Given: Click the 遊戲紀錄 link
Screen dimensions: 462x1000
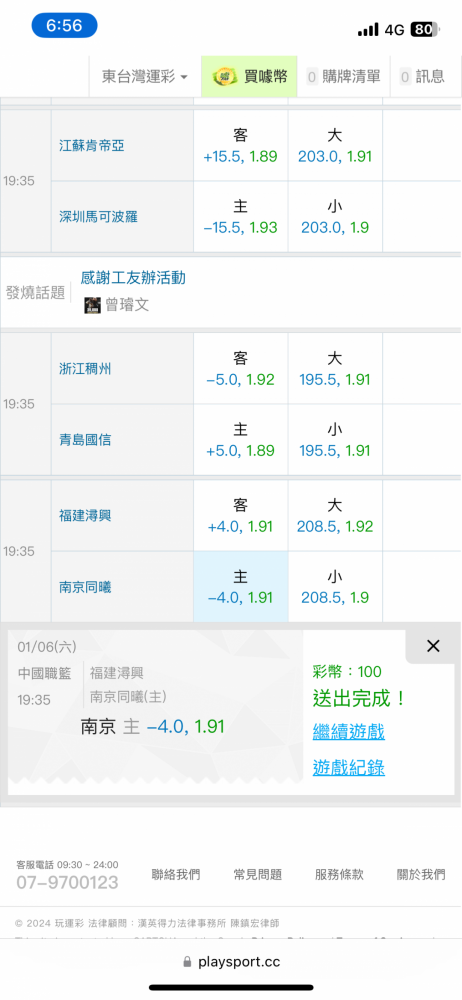Looking at the screenshot, I should [348, 768].
